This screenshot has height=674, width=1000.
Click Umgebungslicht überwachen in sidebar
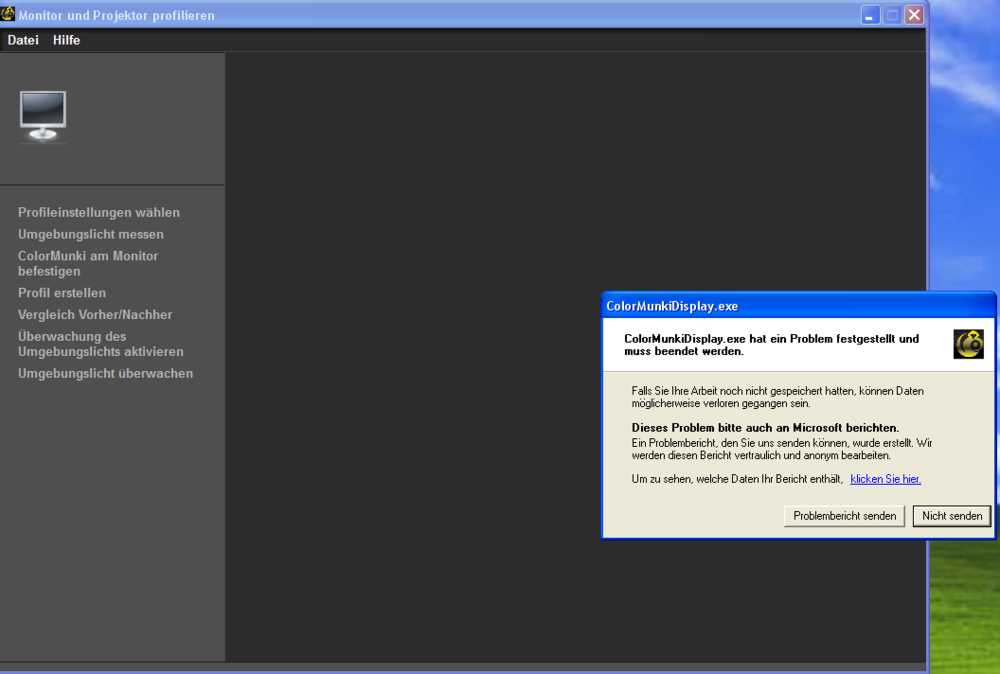pyautogui.click(x=105, y=373)
